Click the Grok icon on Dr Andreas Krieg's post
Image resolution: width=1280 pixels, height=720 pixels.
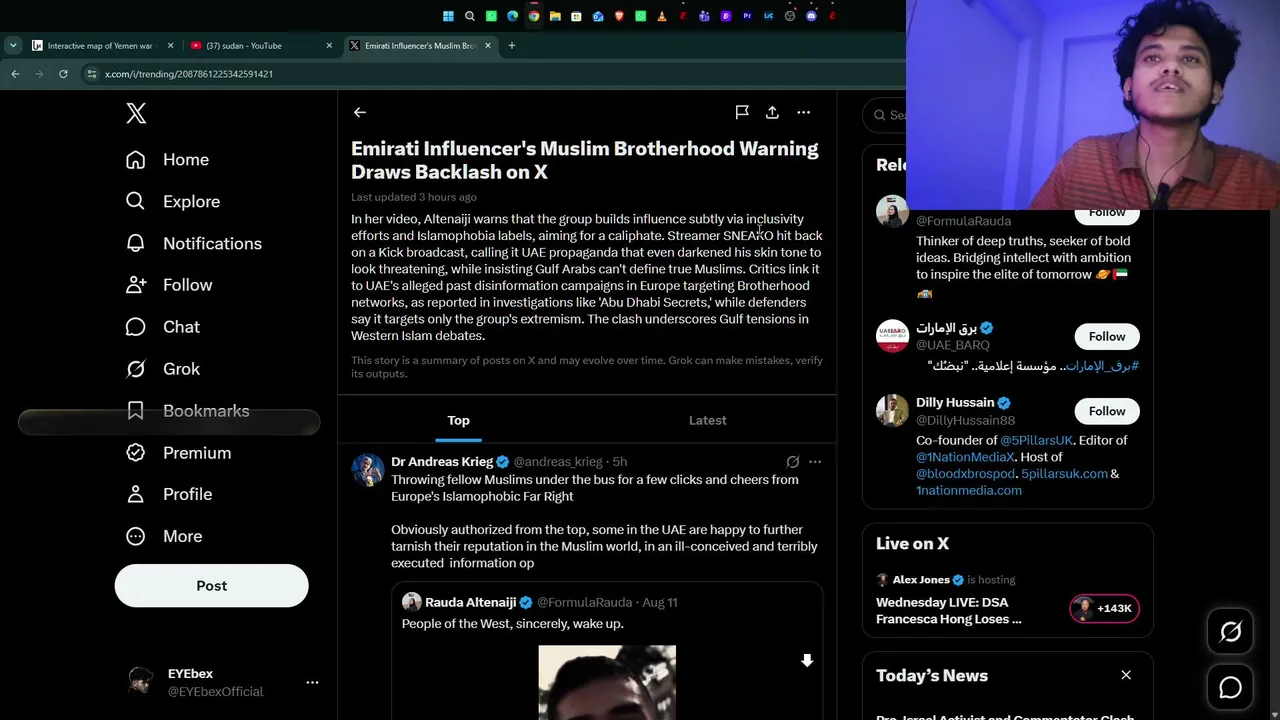click(x=792, y=462)
